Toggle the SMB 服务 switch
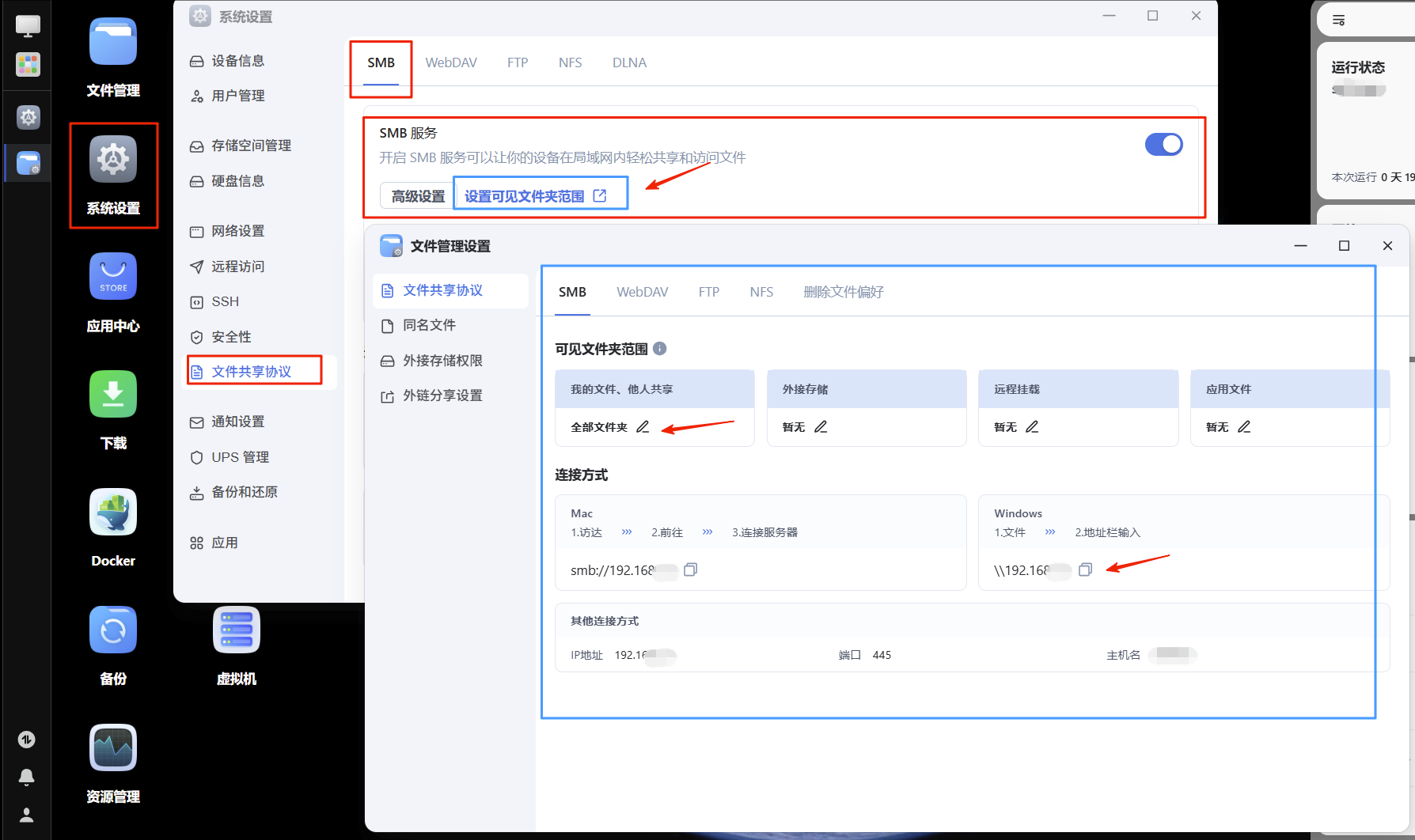This screenshot has height=840, width=1415. coord(1163,145)
